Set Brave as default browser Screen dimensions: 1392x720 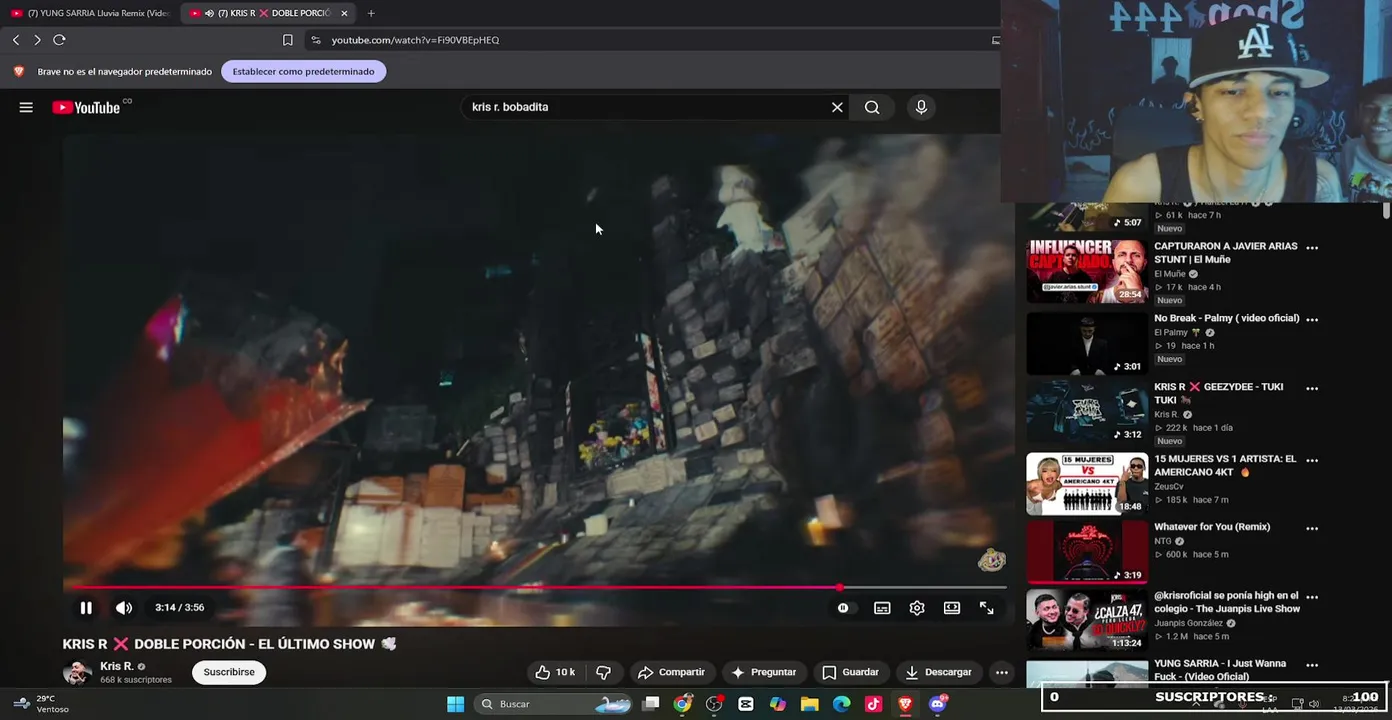pos(303,71)
